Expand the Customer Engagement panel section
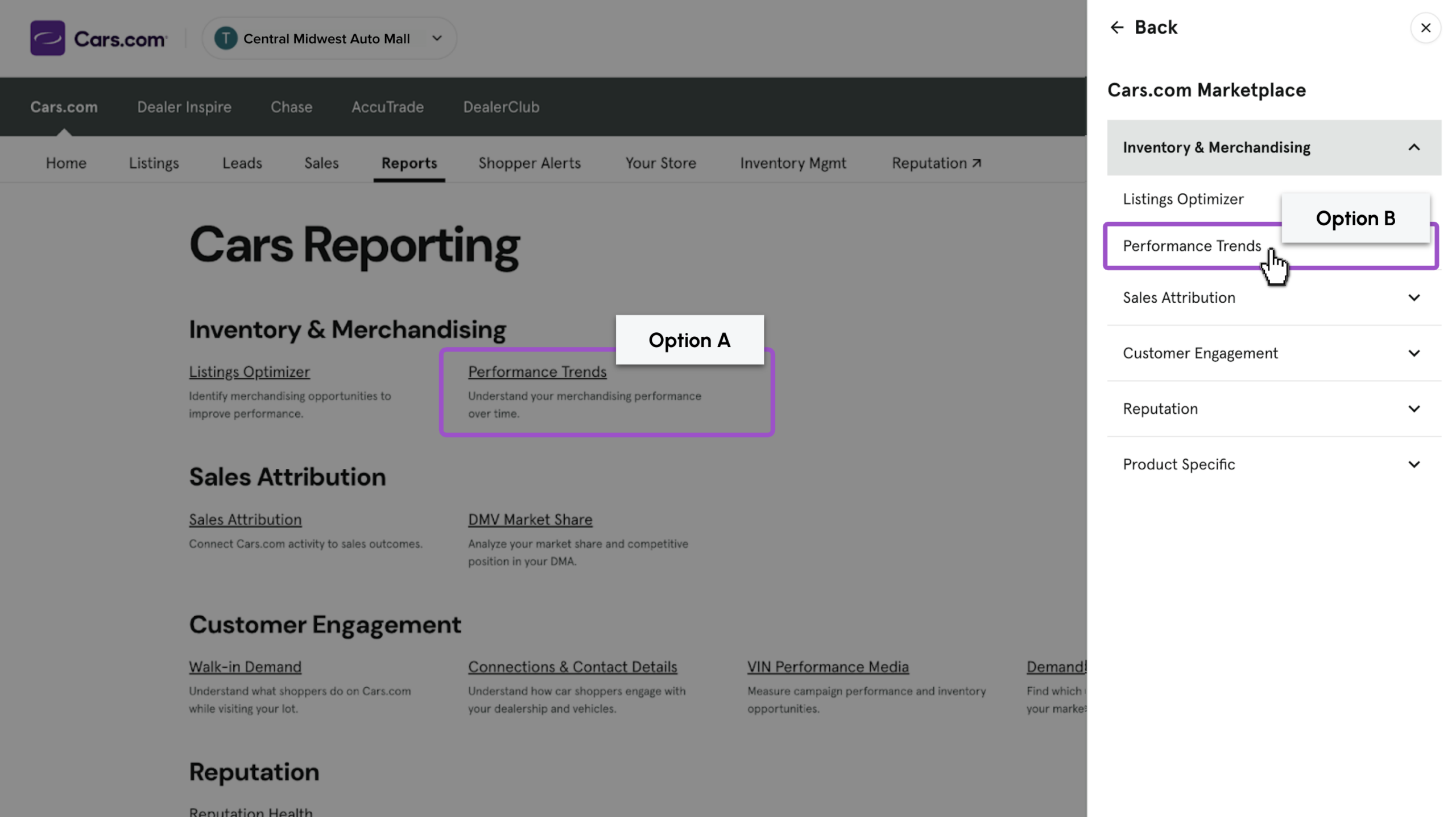The width and height of the screenshot is (1456, 817). point(1274,353)
